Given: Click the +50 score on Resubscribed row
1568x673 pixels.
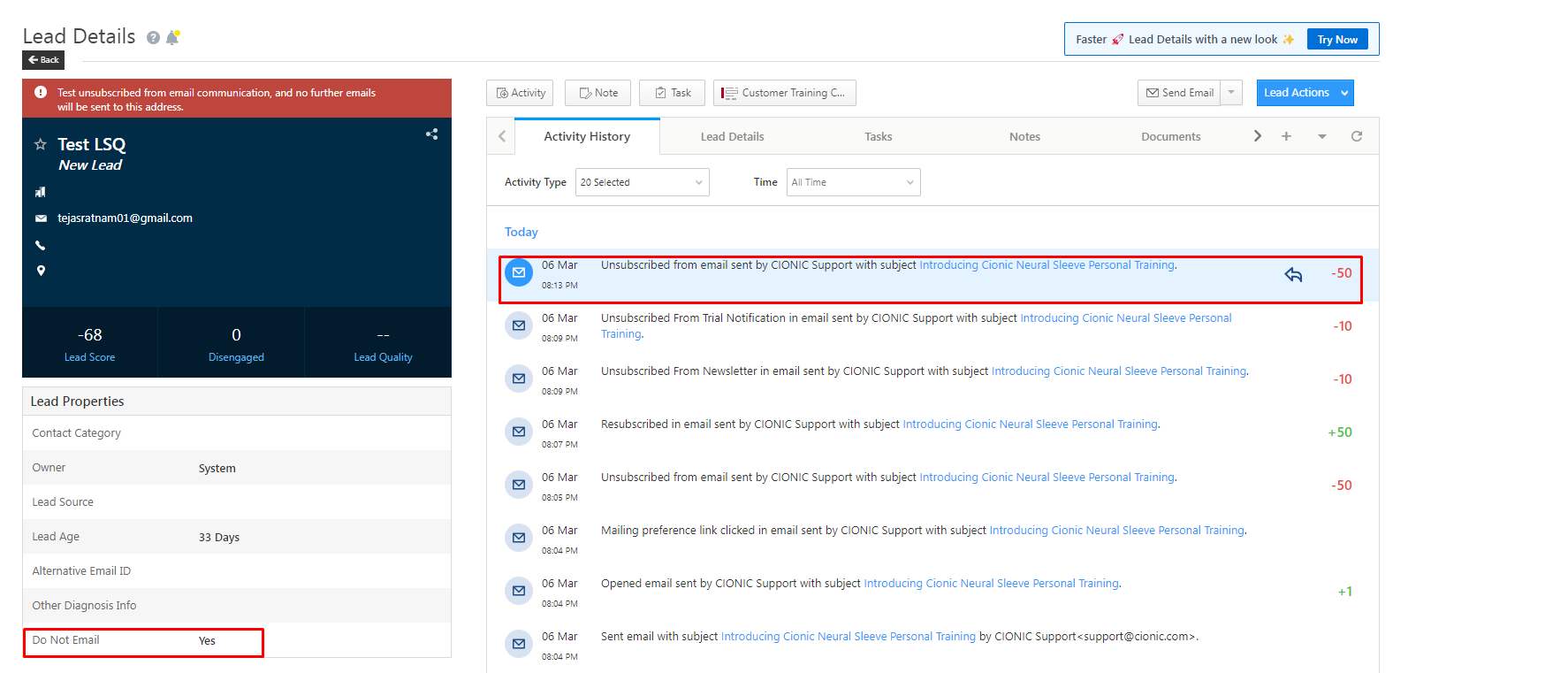Looking at the screenshot, I should click(1340, 432).
